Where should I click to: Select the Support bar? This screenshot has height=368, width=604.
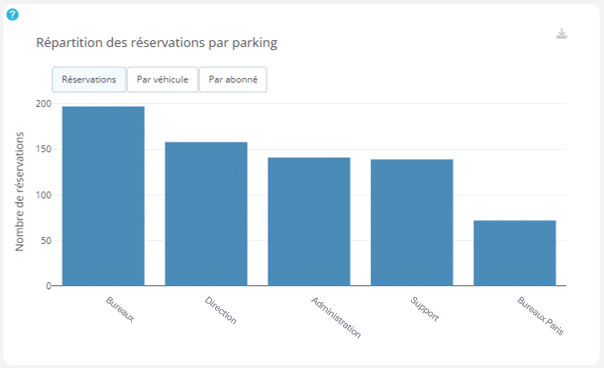[412, 222]
